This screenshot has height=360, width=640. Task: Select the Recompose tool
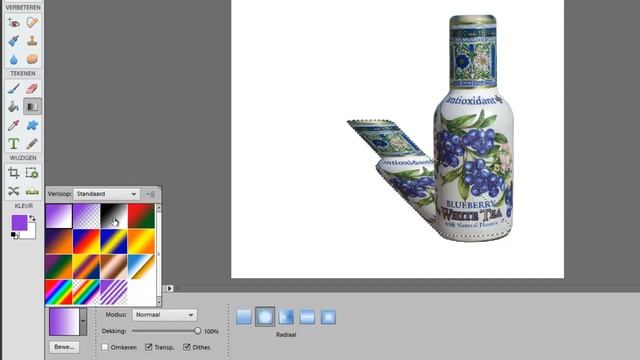point(32,173)
